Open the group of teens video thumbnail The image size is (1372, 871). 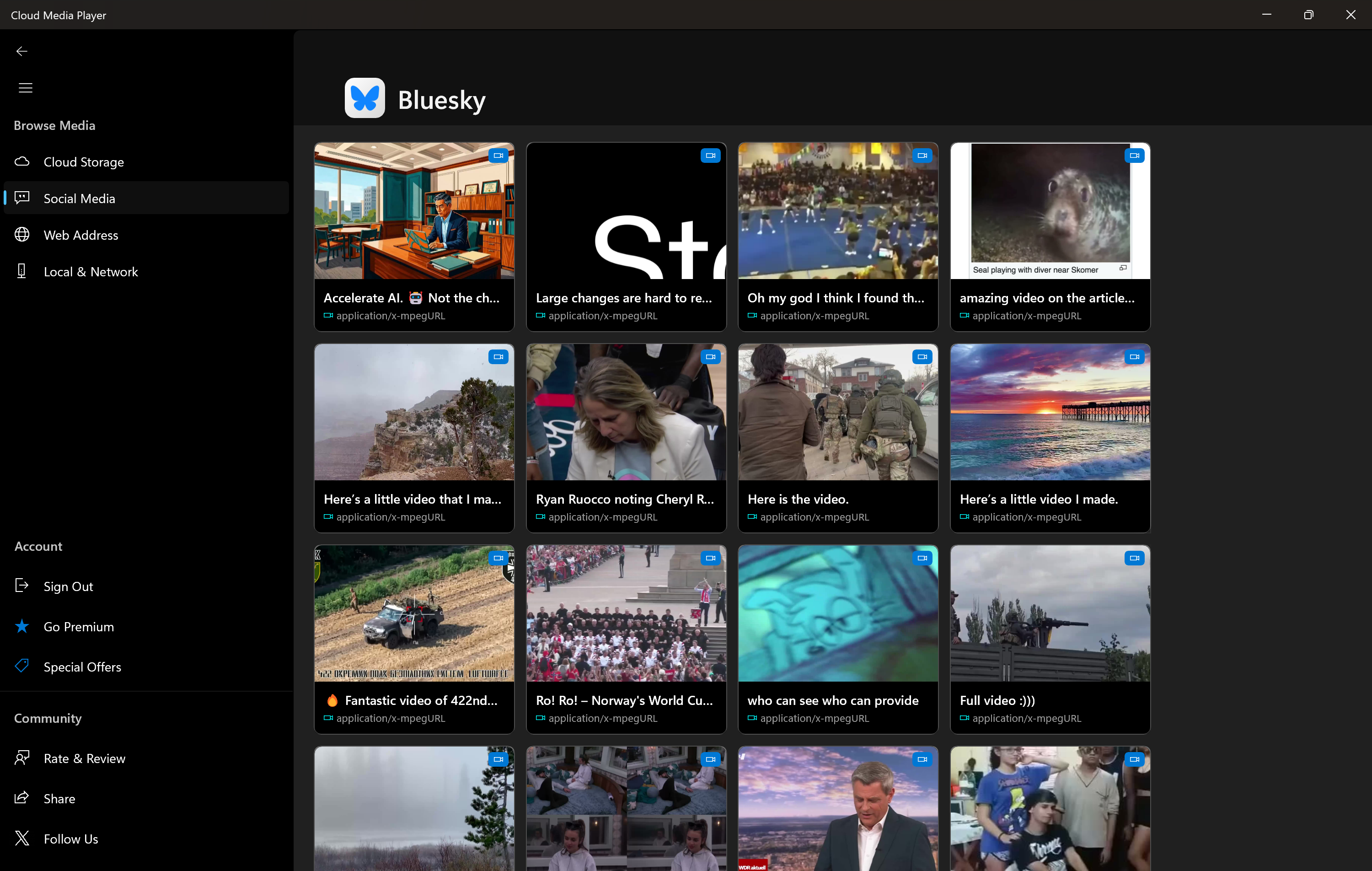1050,808
